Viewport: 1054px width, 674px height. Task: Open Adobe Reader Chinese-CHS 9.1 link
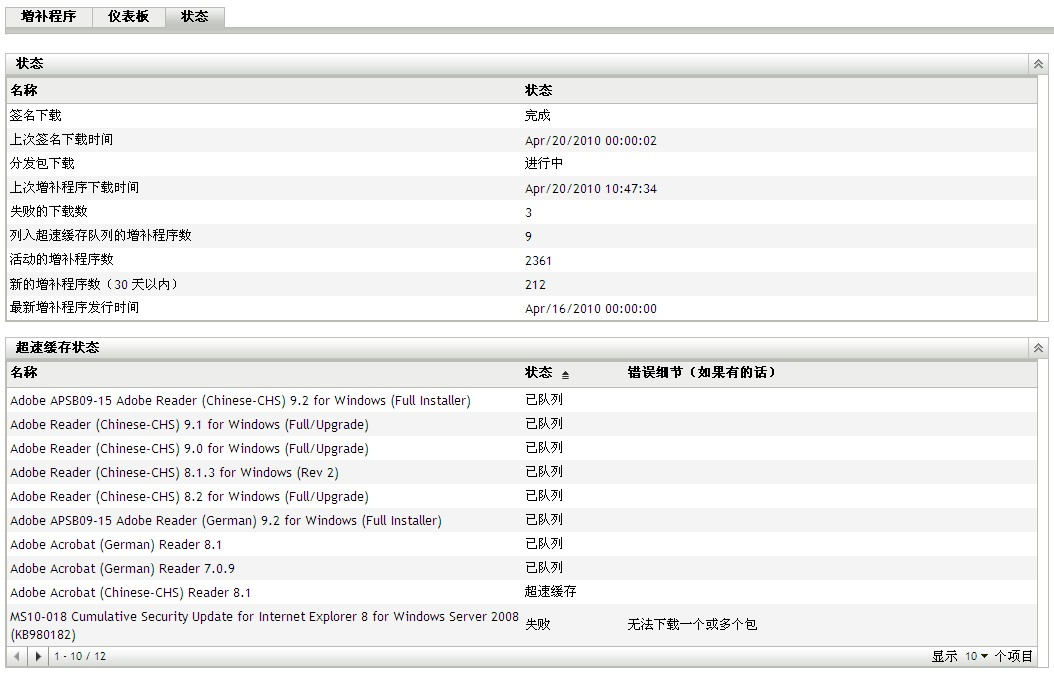click(189, 425)
